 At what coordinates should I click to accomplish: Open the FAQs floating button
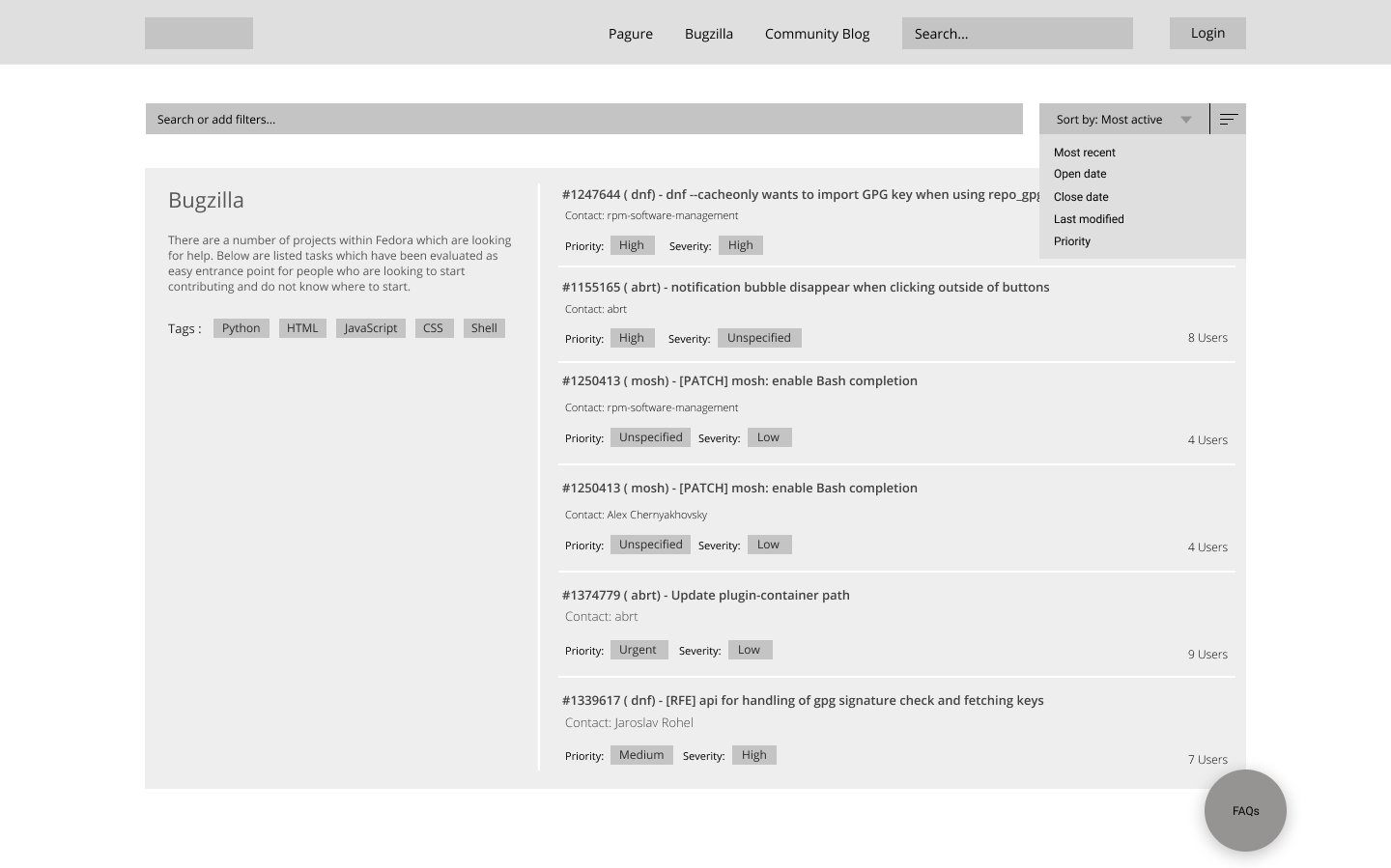click(x=1245, y=811)
